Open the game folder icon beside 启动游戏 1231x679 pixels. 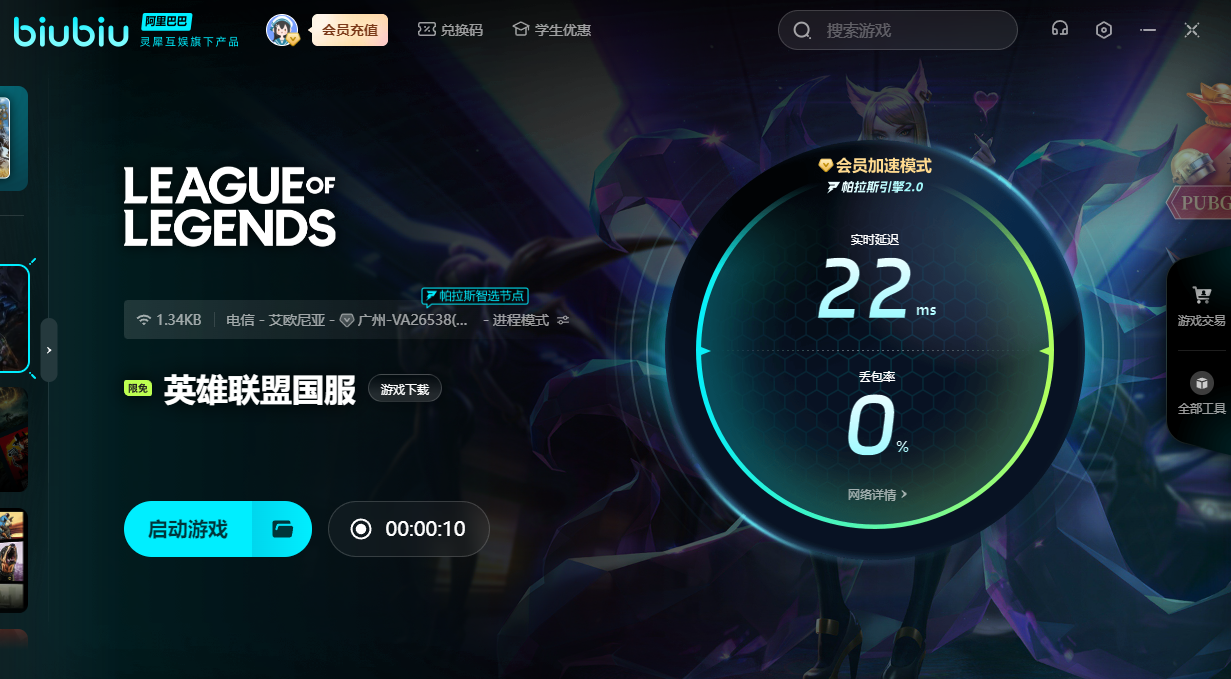point(282,529)
